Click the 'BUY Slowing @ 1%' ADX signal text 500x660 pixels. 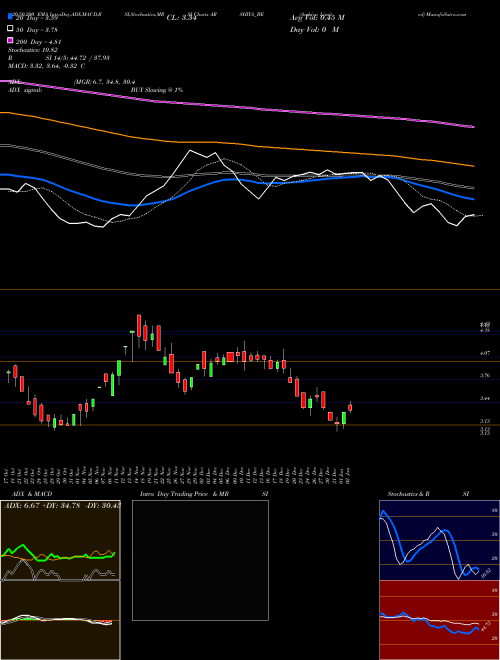click(x=157, y=90)
